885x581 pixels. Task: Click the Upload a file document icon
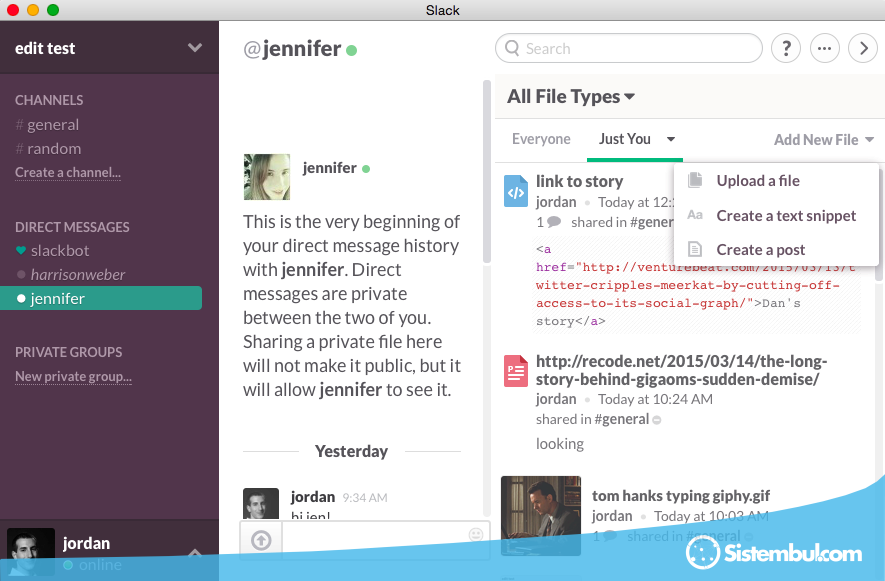coord(695,181)
